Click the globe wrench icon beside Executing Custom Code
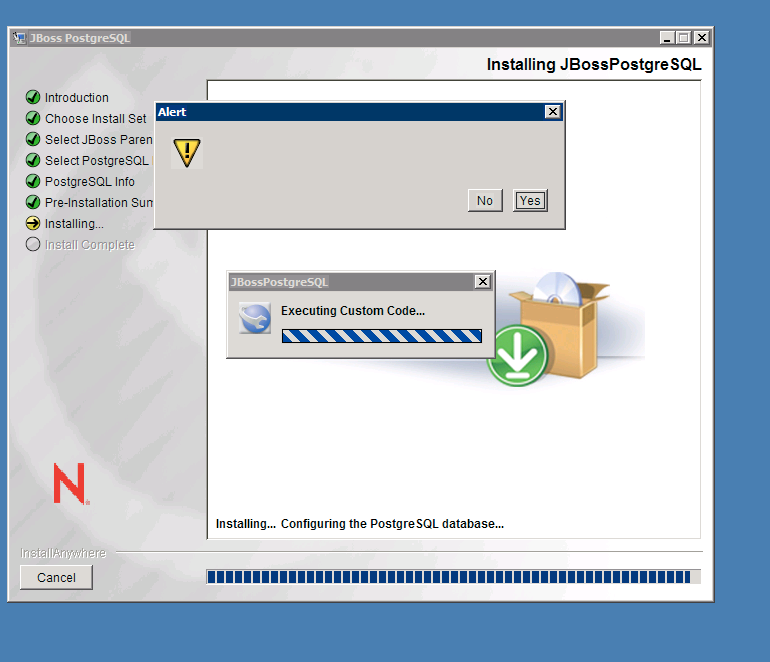The height and width of the screenshot is (662, 770). coord(255,318)
